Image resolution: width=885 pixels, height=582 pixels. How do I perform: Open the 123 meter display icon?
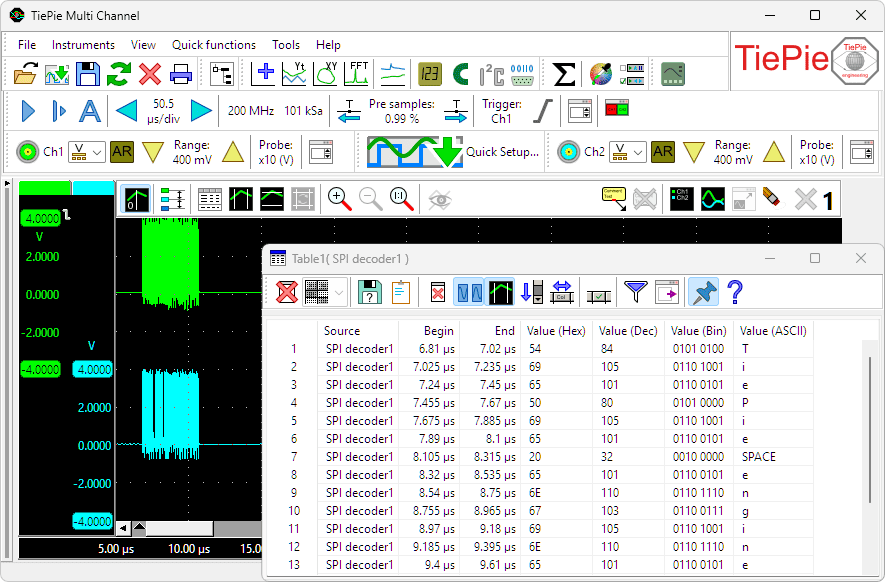[x=430, y=74]
